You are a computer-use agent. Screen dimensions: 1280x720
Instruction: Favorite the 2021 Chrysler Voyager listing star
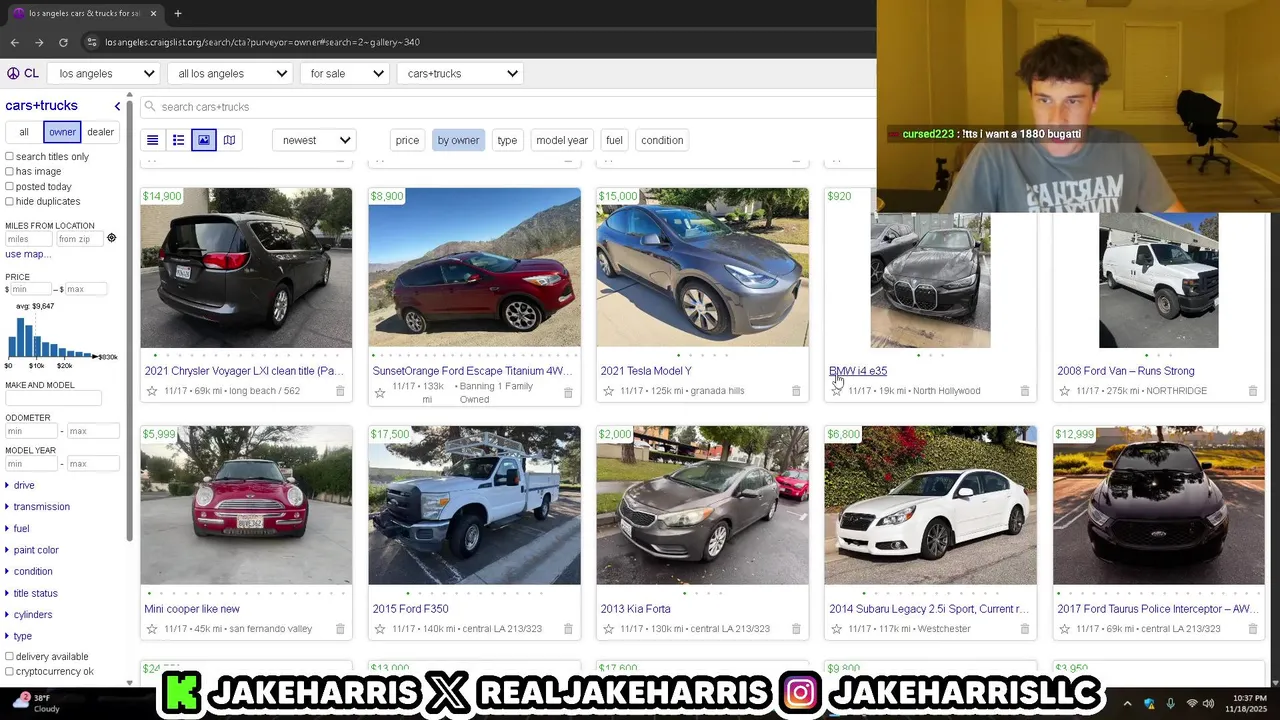pos(152,391)
